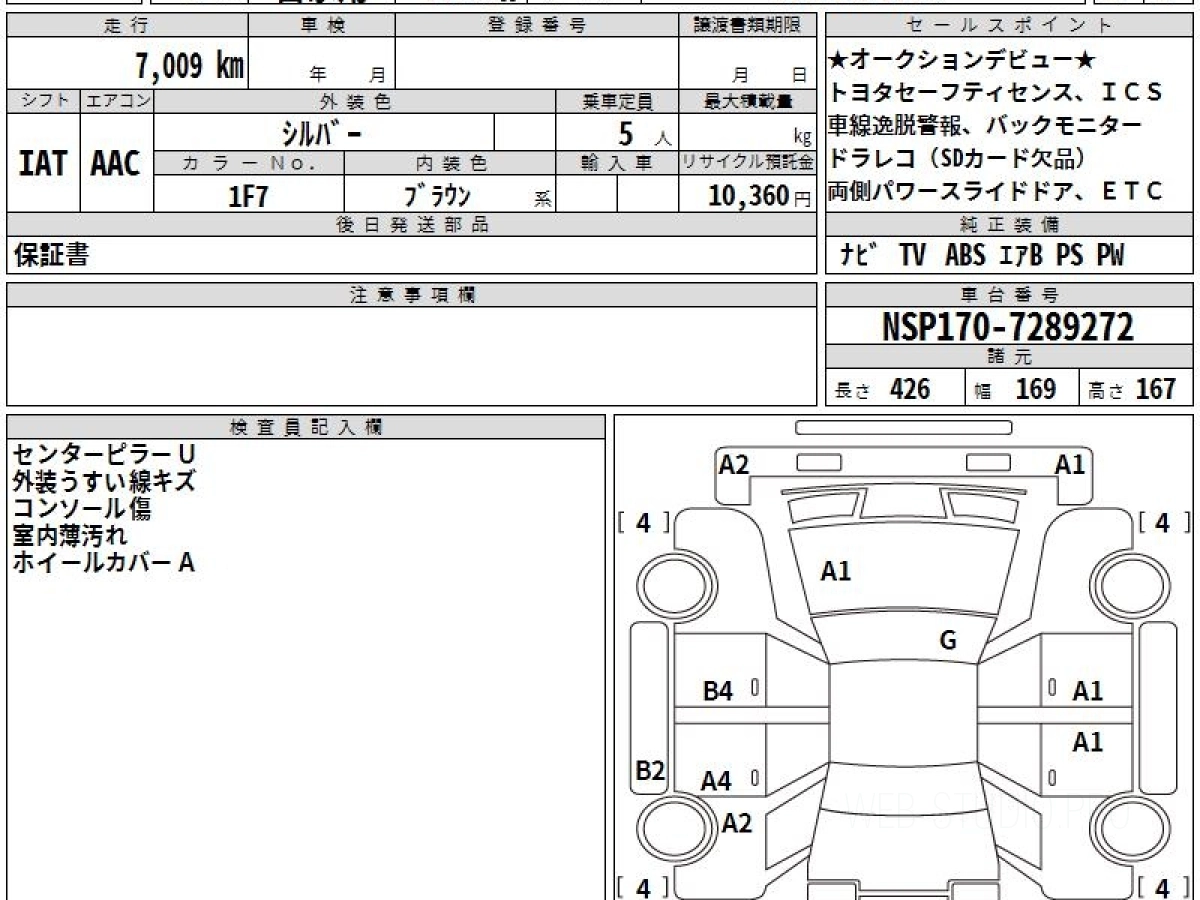This screenshot has width=1200, height=900.
Task: Click the 譲渡書類期限 header
Action: click(x=747, y=26)
